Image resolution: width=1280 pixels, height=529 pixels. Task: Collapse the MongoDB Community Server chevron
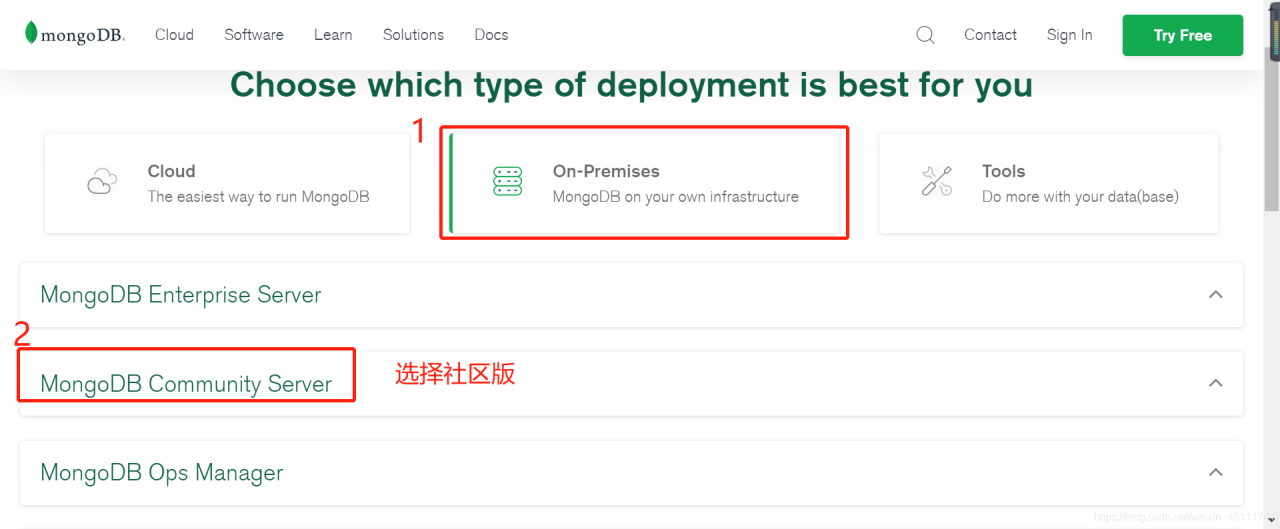pyautogui.click(x=1216, y=383)
